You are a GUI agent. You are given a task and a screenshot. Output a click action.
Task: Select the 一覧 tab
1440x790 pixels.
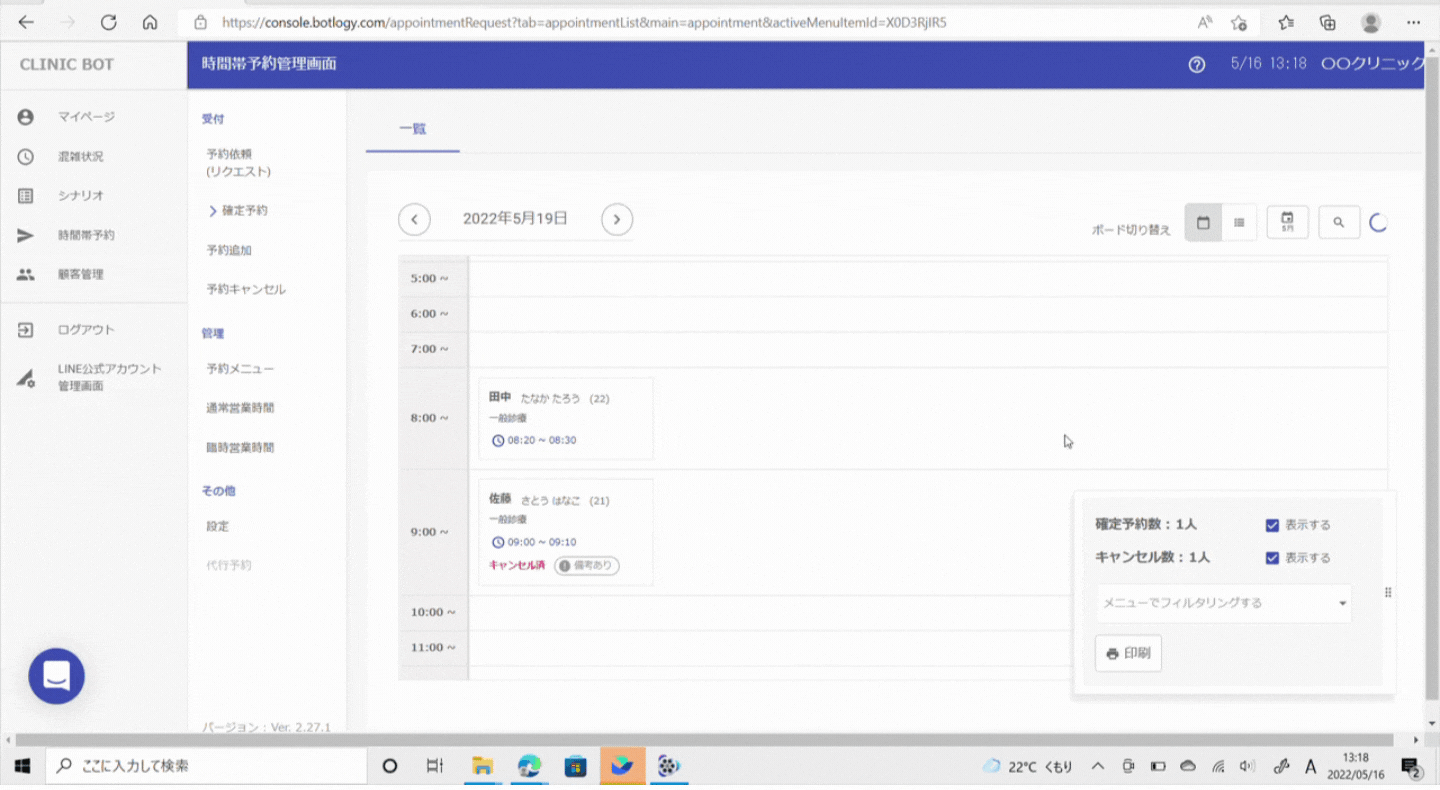coord(413,129)
